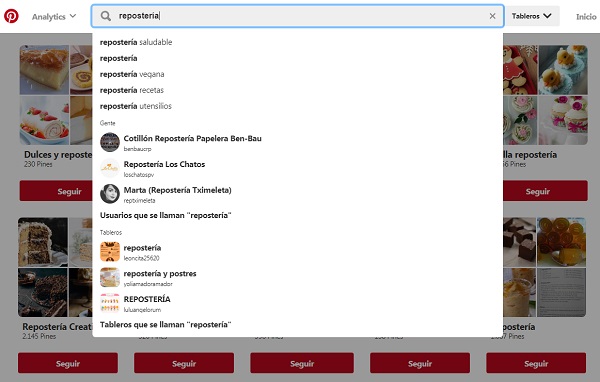The height and width of the screenshot is (382, 600).
Task: Click the Pinterest logo icon
Action: point(11,16)
